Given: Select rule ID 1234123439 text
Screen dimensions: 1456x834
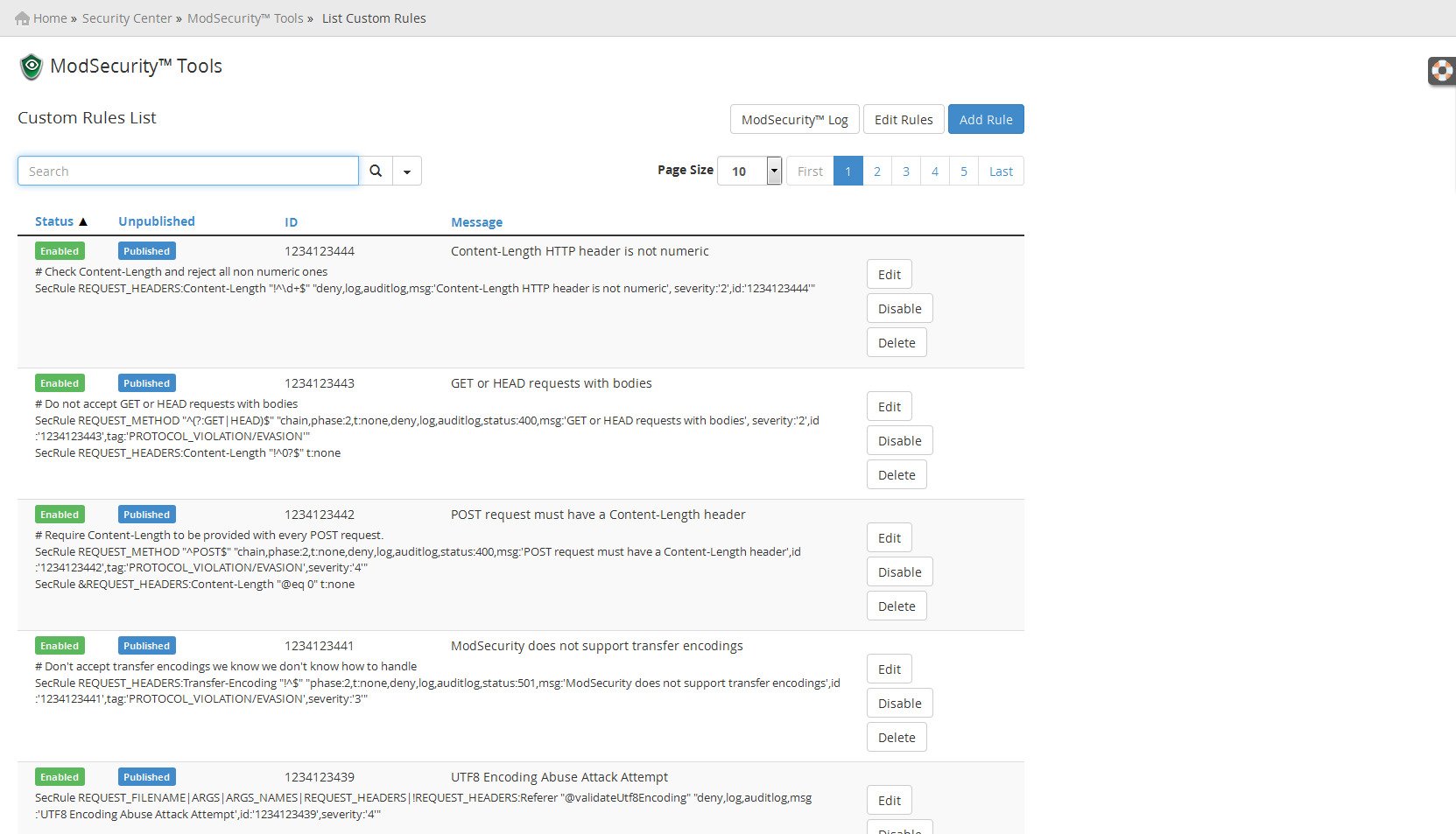Looking at the screenshot, I should [320, 777].
